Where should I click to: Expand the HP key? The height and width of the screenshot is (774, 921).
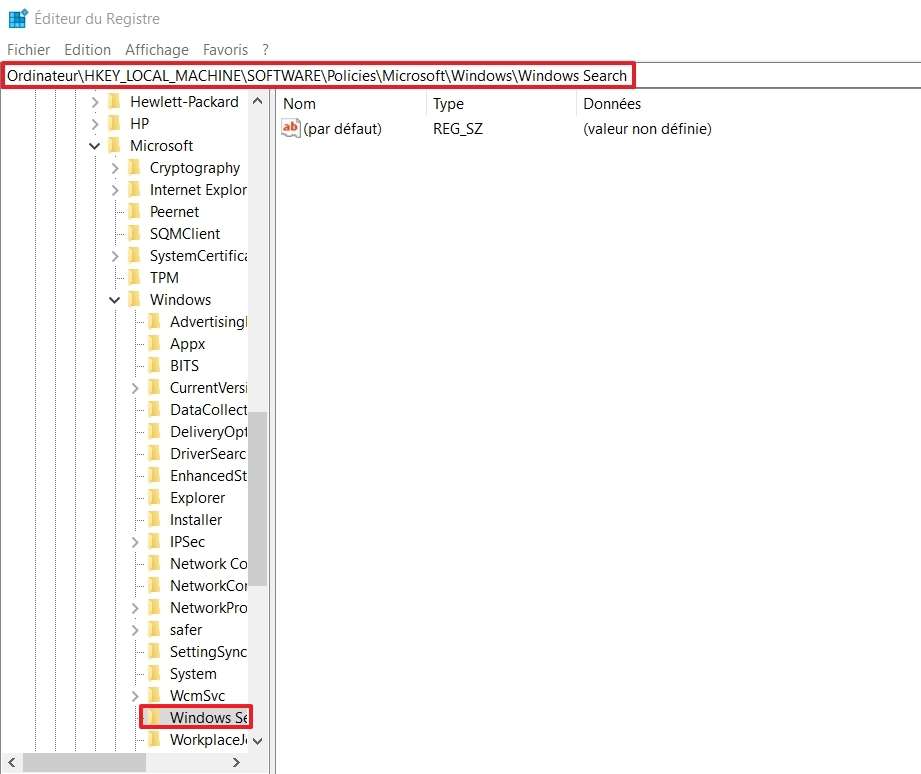(x=95, y=124)
